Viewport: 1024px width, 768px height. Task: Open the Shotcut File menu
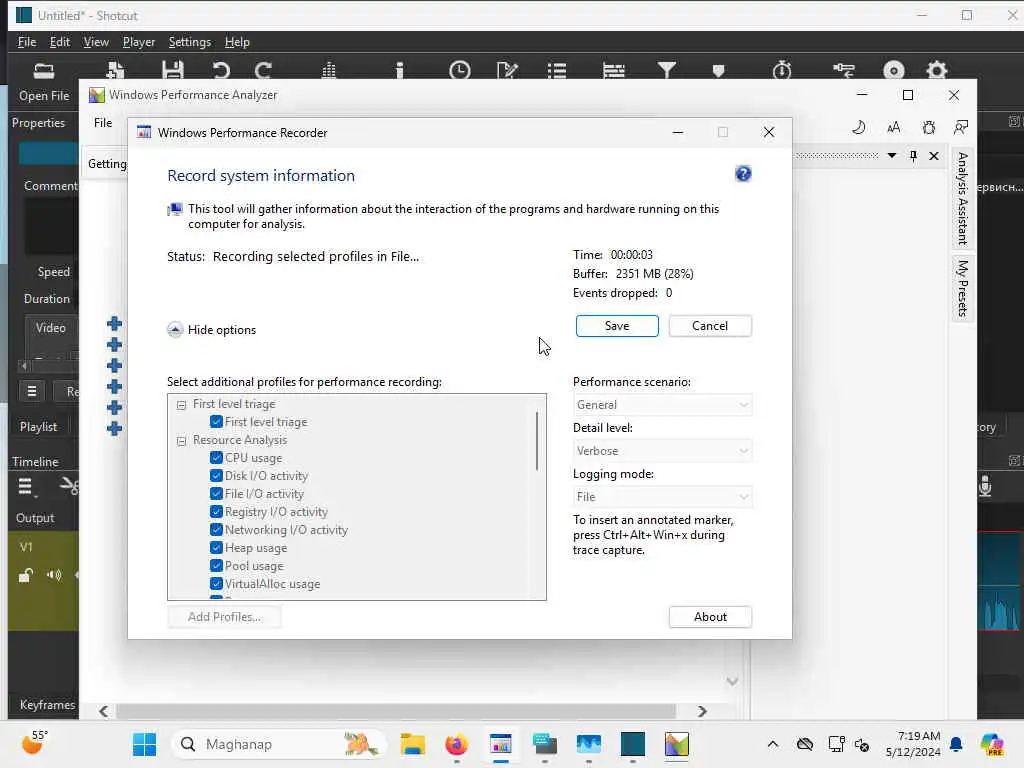(x=27, y=42)
